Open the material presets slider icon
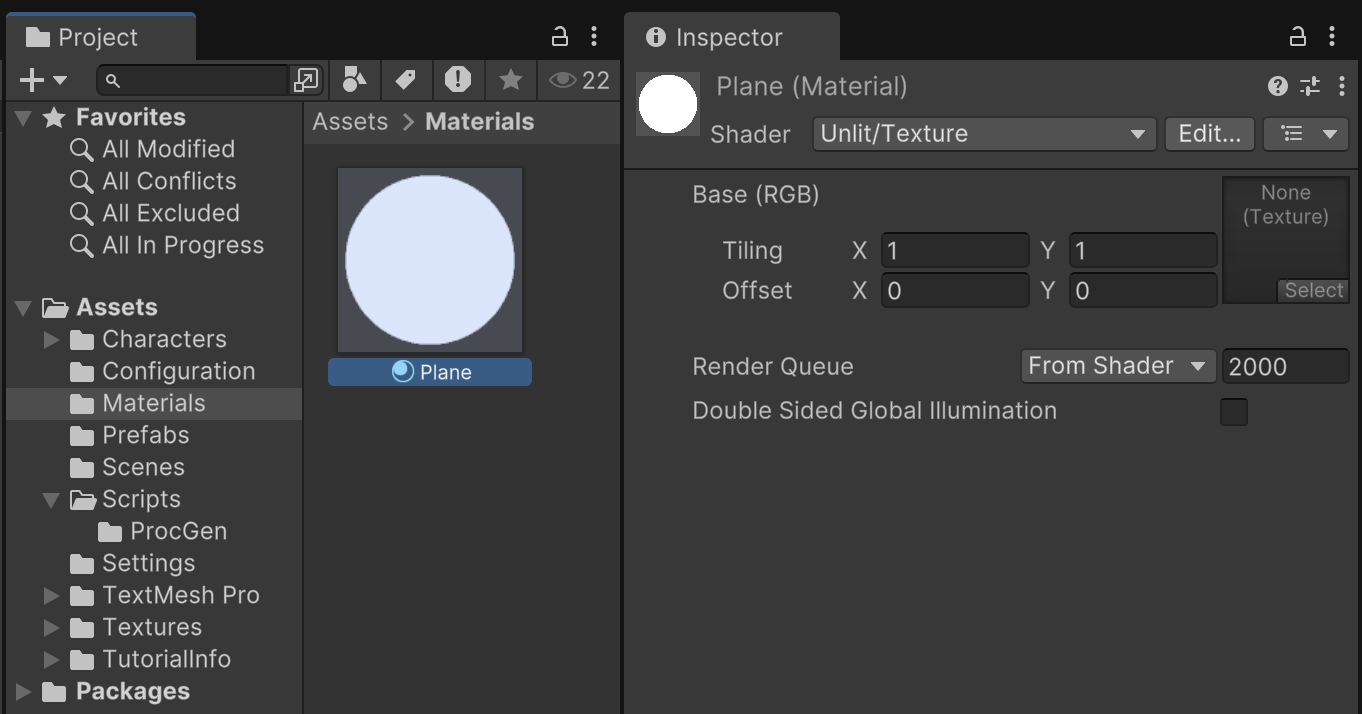The height and width of the screenshot is (714, 1362). pos(1309,86)
